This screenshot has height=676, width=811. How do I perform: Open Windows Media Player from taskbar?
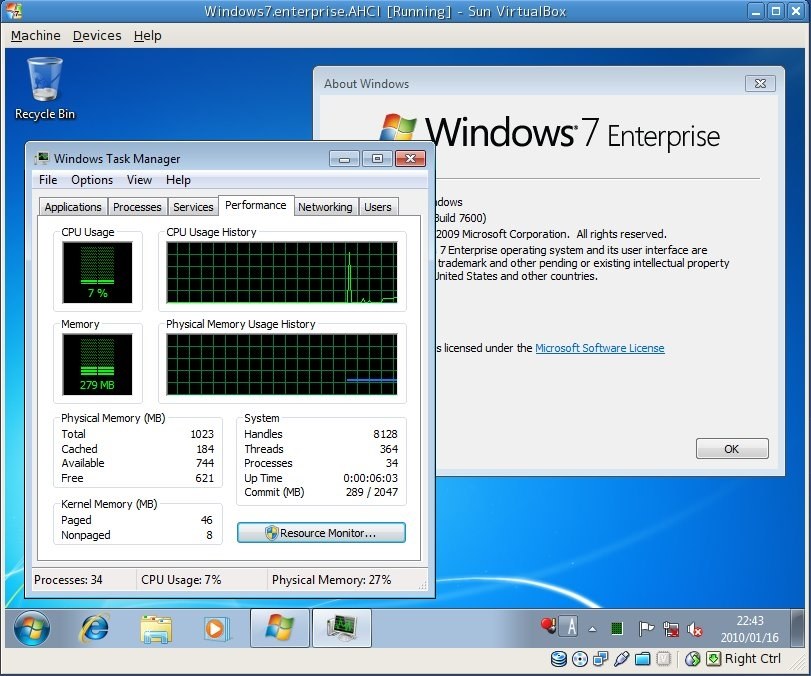[216, 628]
